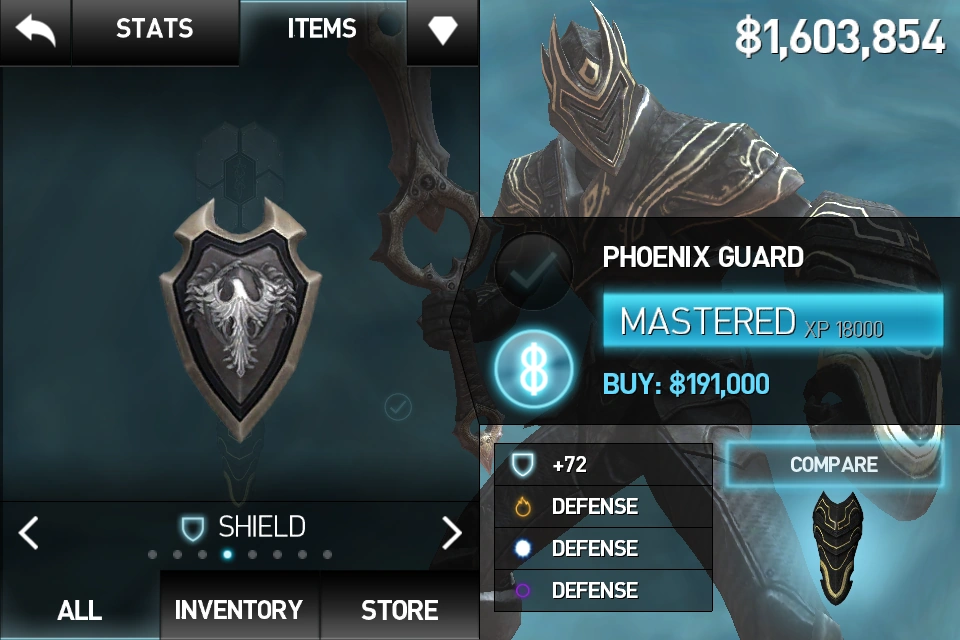Switch to the STATS tab

[x=155, y=29]
